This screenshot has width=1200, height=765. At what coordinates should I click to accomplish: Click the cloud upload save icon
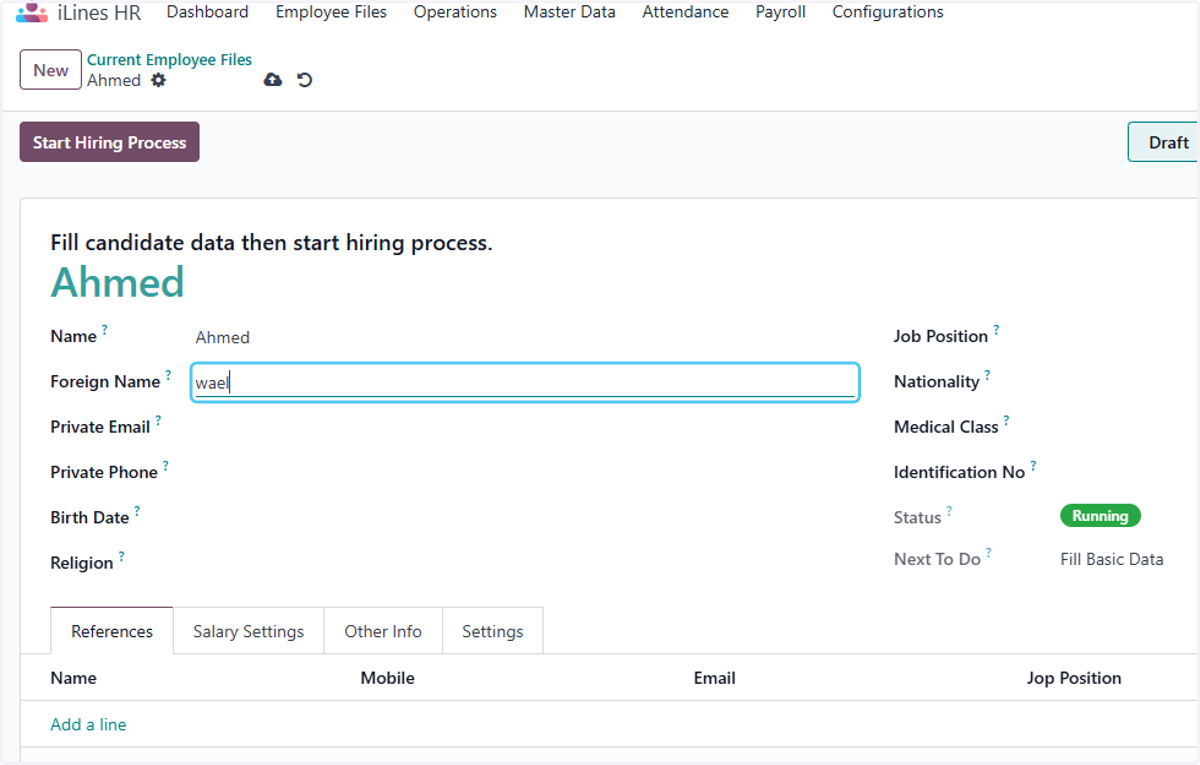(273, 80)
